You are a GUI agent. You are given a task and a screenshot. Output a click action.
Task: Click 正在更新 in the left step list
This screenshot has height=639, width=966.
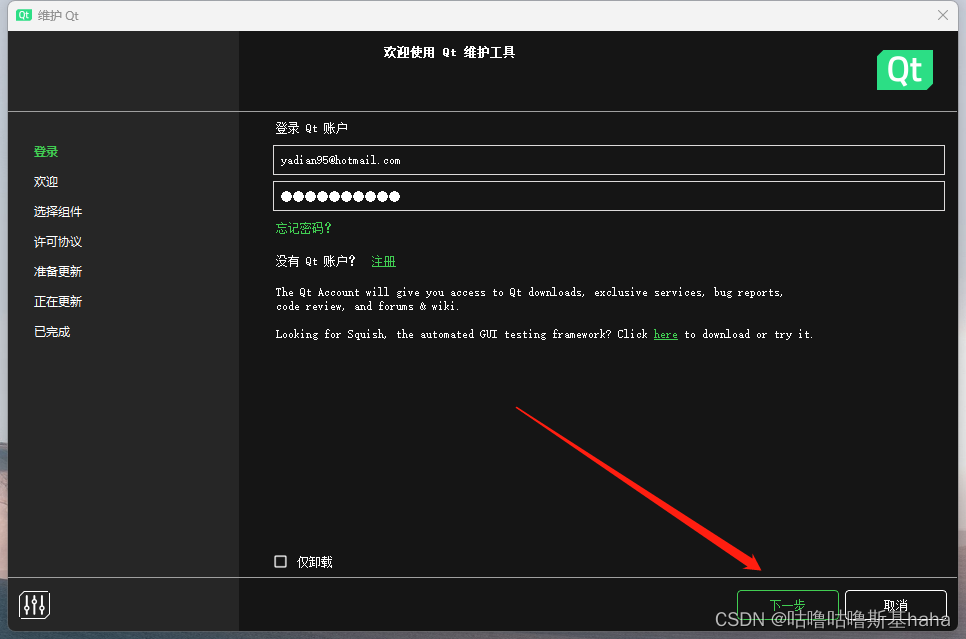pos(58,301)
